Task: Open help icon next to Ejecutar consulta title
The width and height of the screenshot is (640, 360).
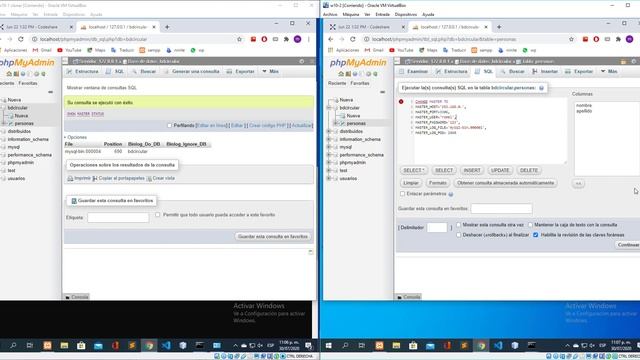Action: [541, 88]
